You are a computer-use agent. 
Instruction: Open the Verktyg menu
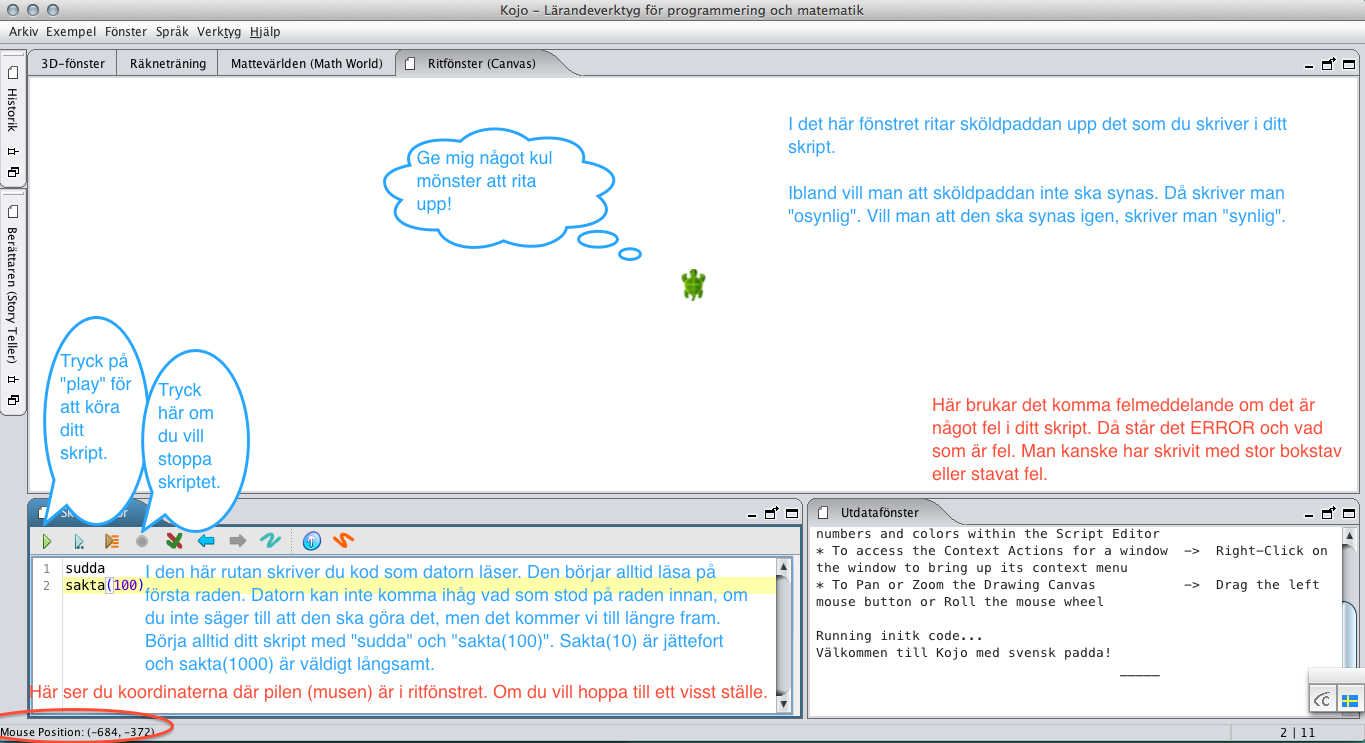point(219,32)
